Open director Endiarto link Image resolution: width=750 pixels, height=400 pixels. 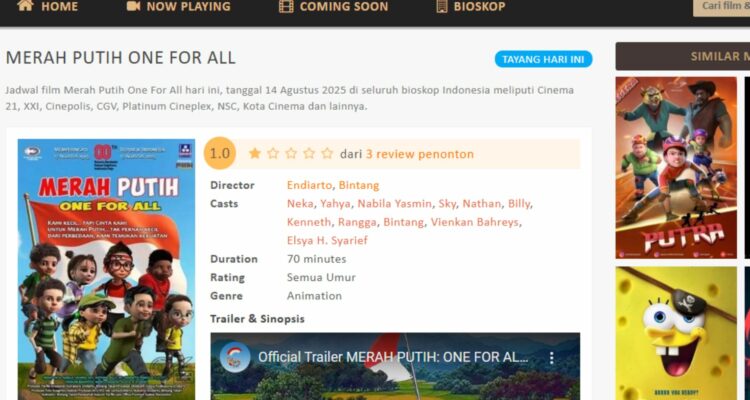click(x=309, y=185)
